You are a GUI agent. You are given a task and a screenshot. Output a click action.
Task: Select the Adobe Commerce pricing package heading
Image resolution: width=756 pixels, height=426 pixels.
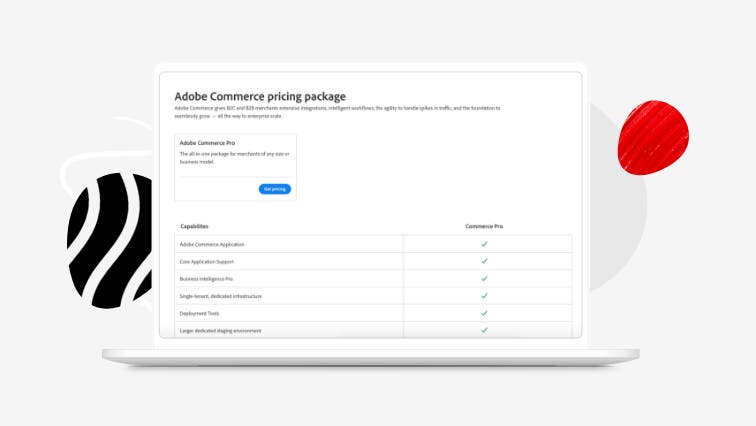[x=260, y=97]
